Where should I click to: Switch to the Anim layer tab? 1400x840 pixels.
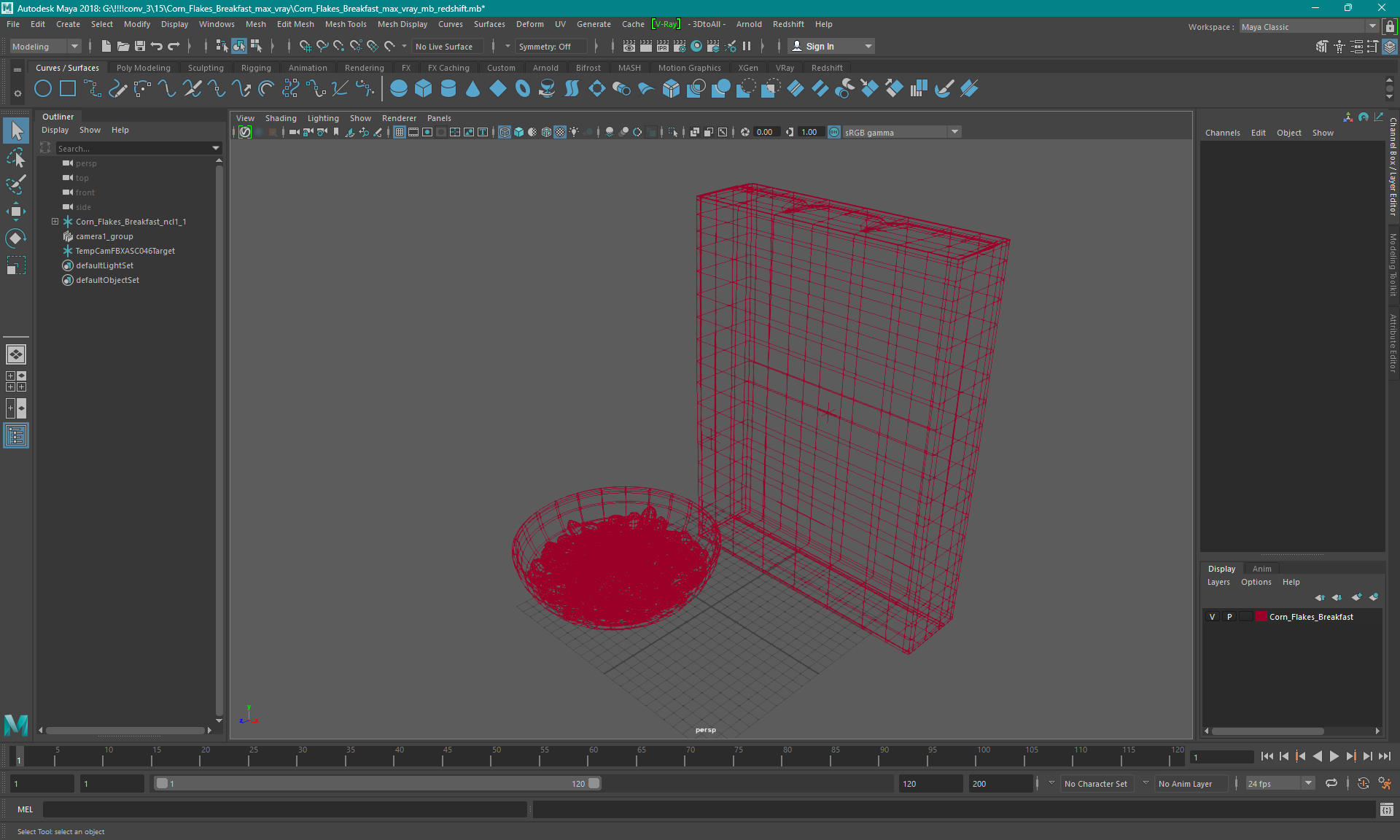click(x=1261, y=569)
